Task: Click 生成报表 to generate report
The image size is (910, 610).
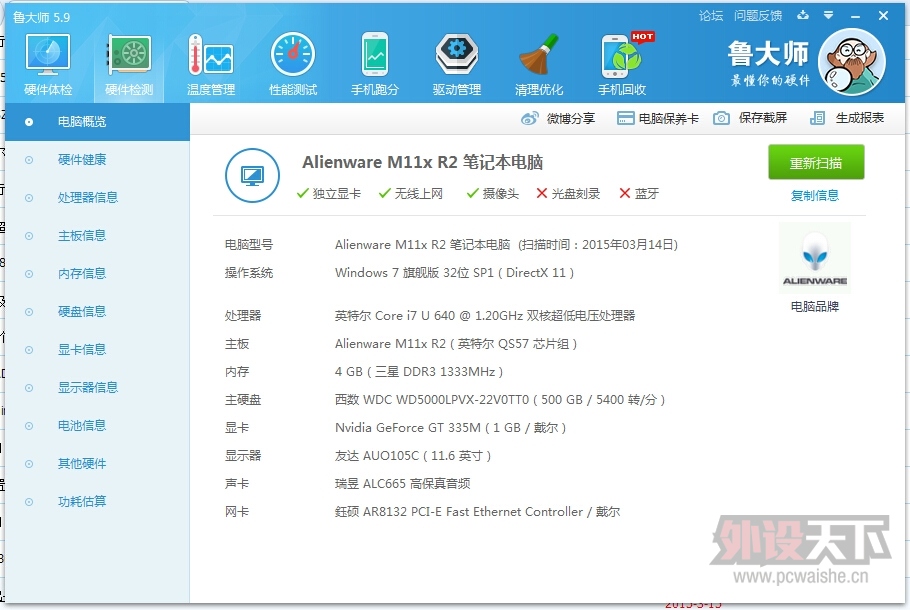Action: pyautogui.click(x=847, y=118)
